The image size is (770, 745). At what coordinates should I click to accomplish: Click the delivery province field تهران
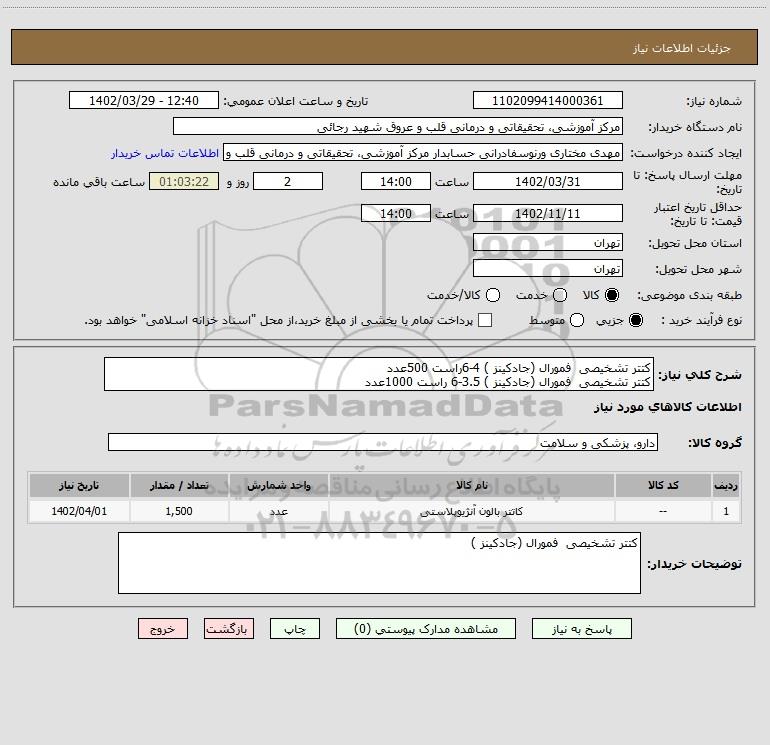548,242
